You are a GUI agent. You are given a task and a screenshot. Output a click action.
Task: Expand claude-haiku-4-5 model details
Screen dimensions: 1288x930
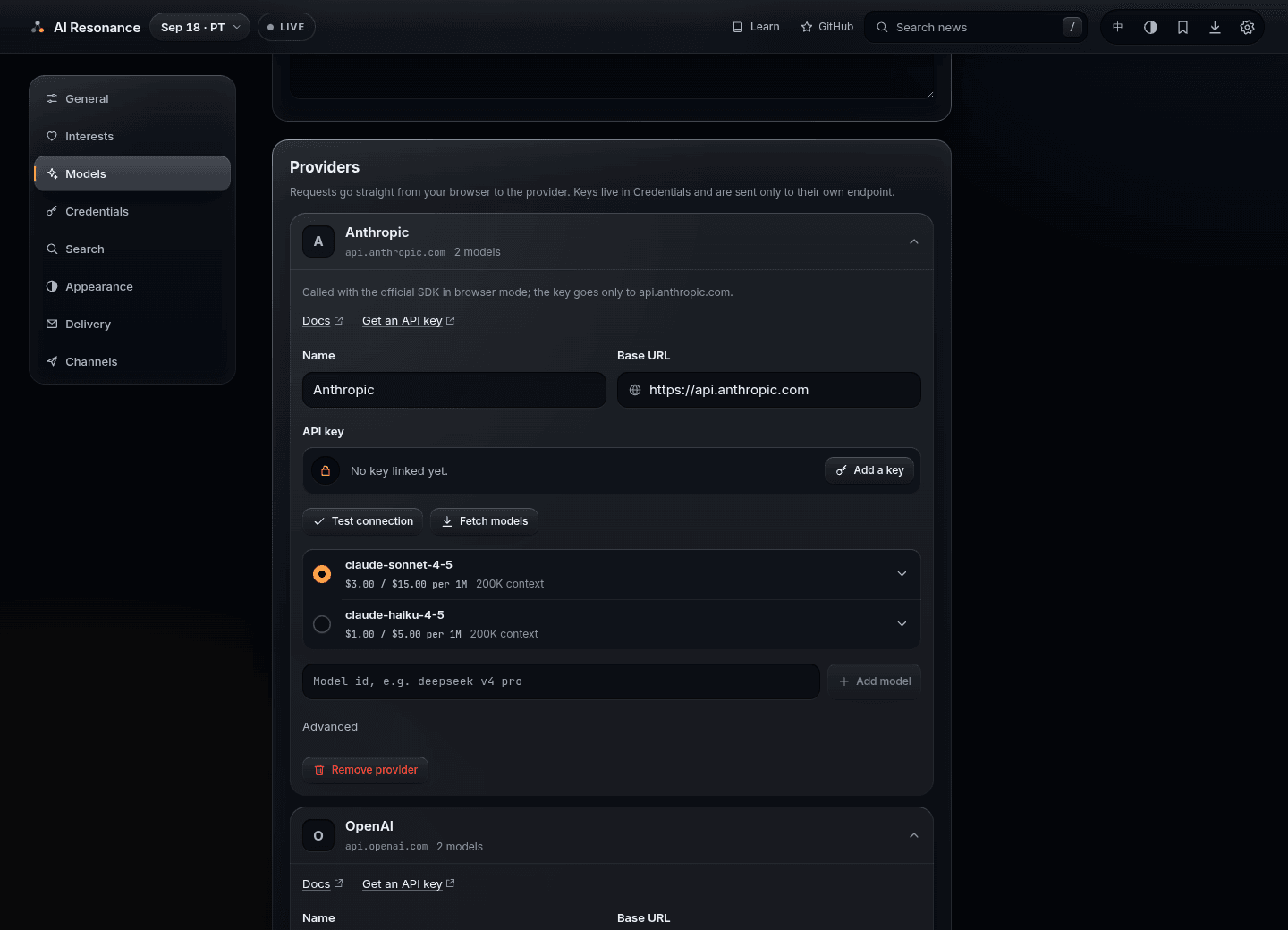point(902,624)
